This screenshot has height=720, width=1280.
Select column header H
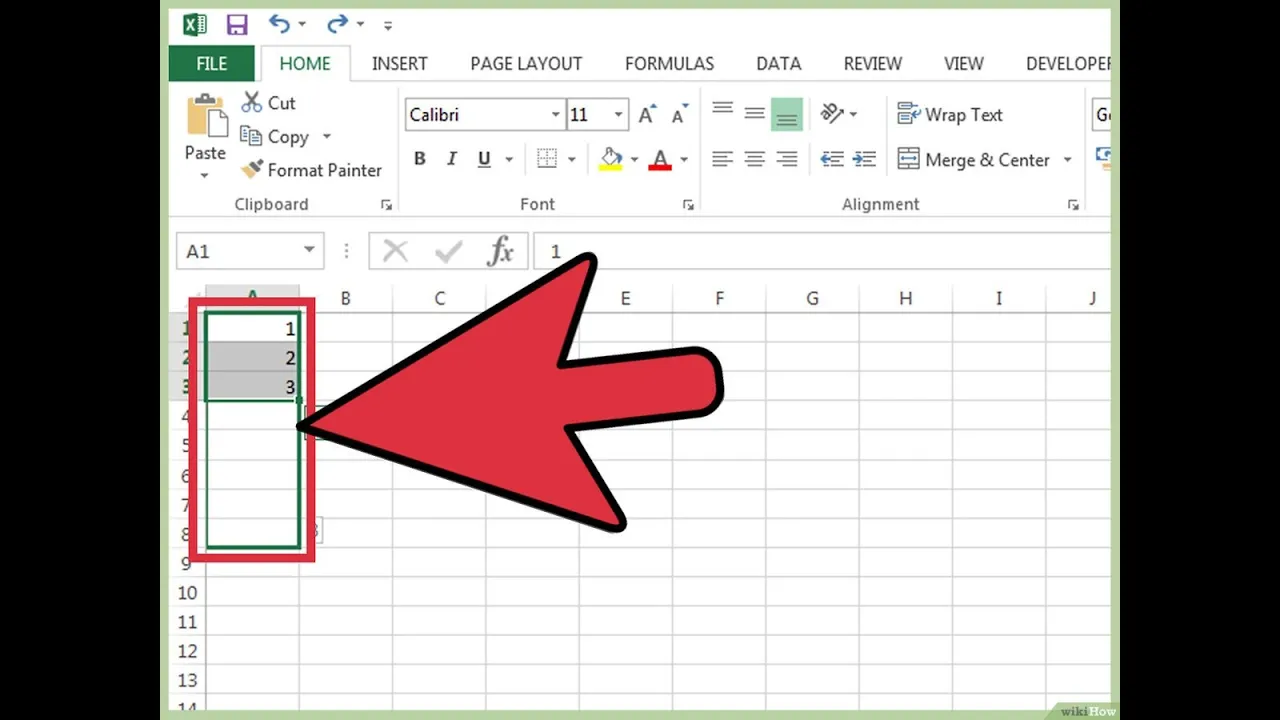point(905,298)
